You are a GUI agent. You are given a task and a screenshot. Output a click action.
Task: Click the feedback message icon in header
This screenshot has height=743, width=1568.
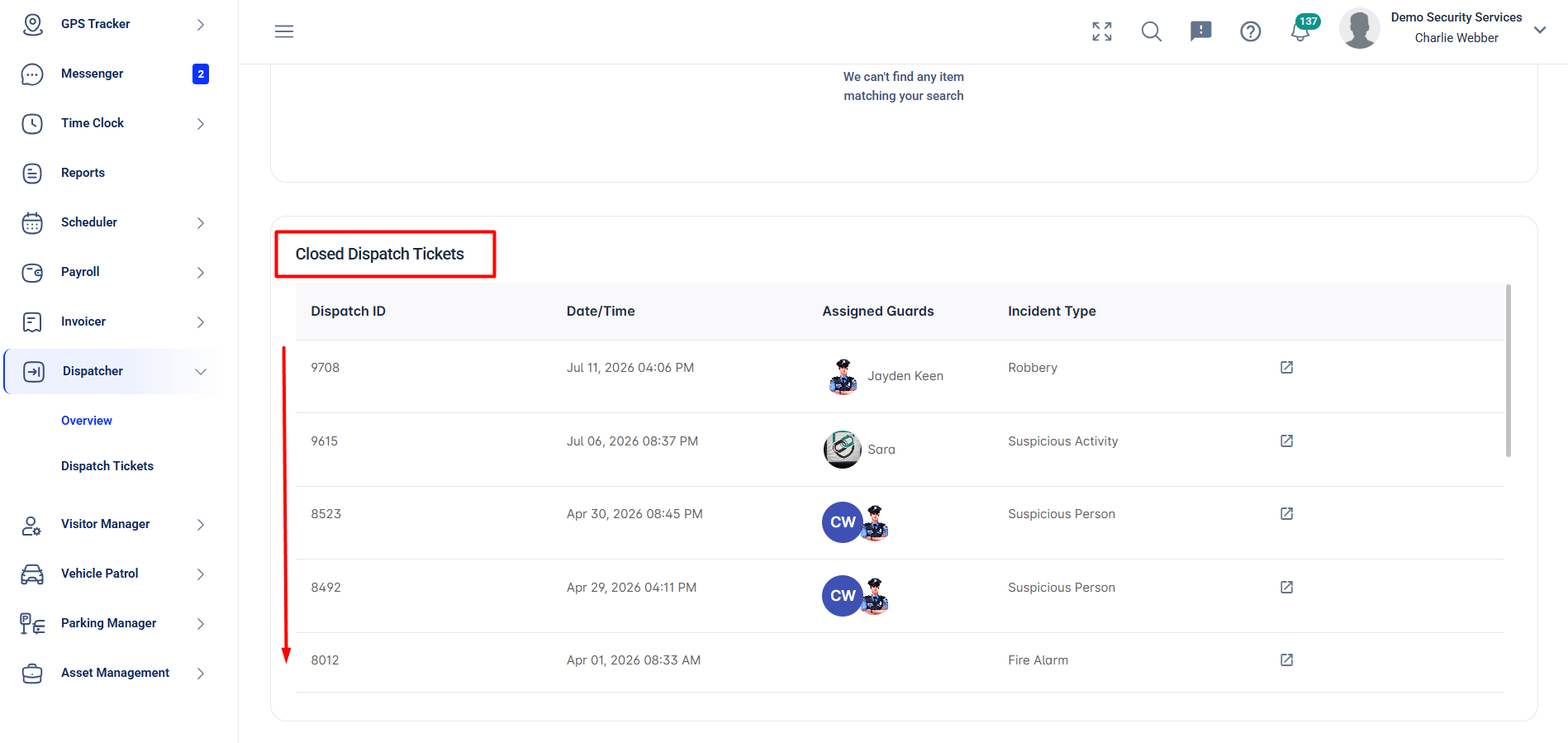tap(1201, 31)
